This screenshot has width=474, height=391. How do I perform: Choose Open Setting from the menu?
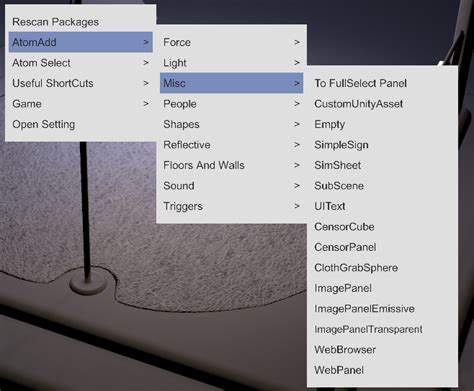(x=81, y=124)
